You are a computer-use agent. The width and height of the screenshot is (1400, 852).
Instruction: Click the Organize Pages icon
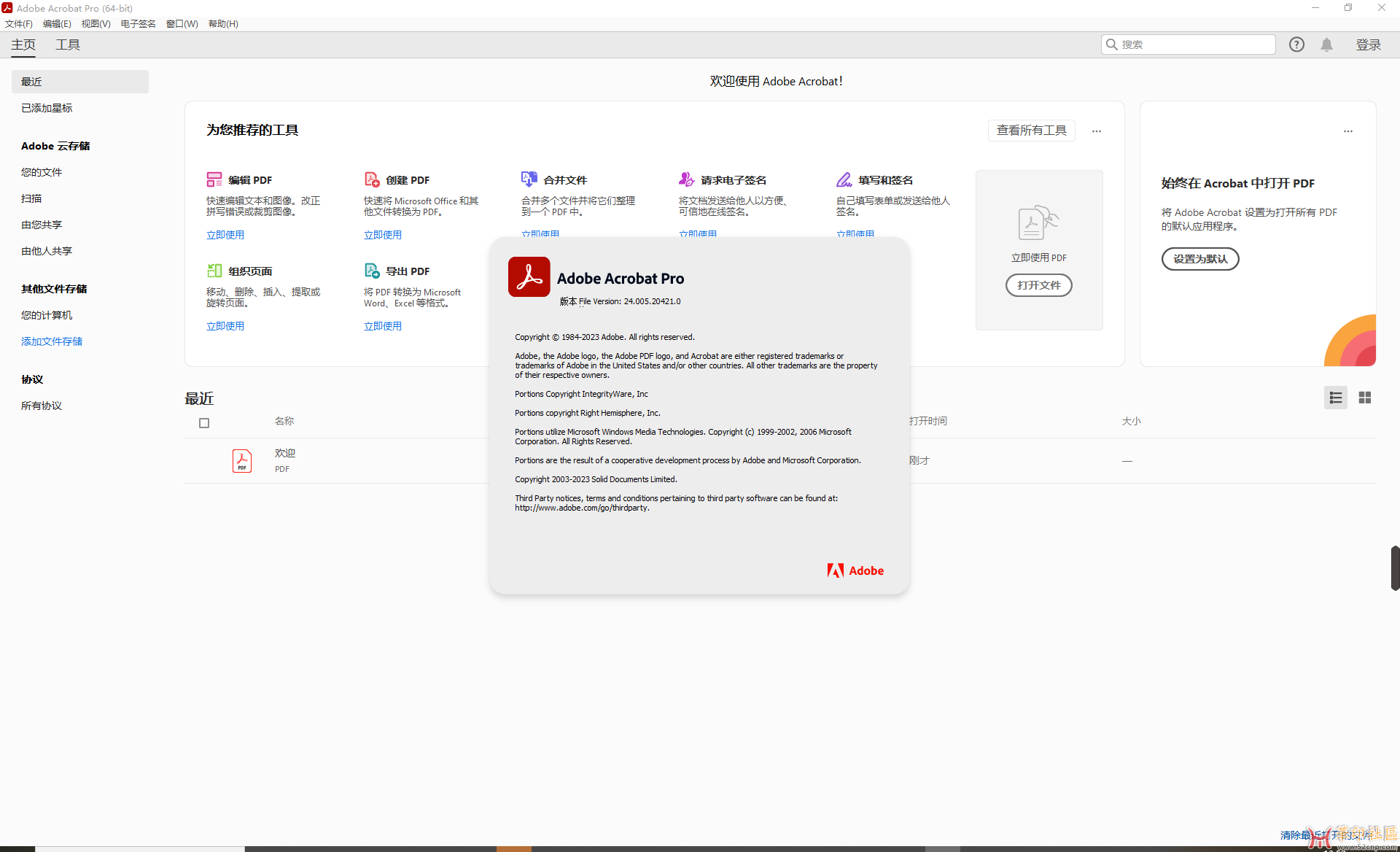click(x=214, y=271)
